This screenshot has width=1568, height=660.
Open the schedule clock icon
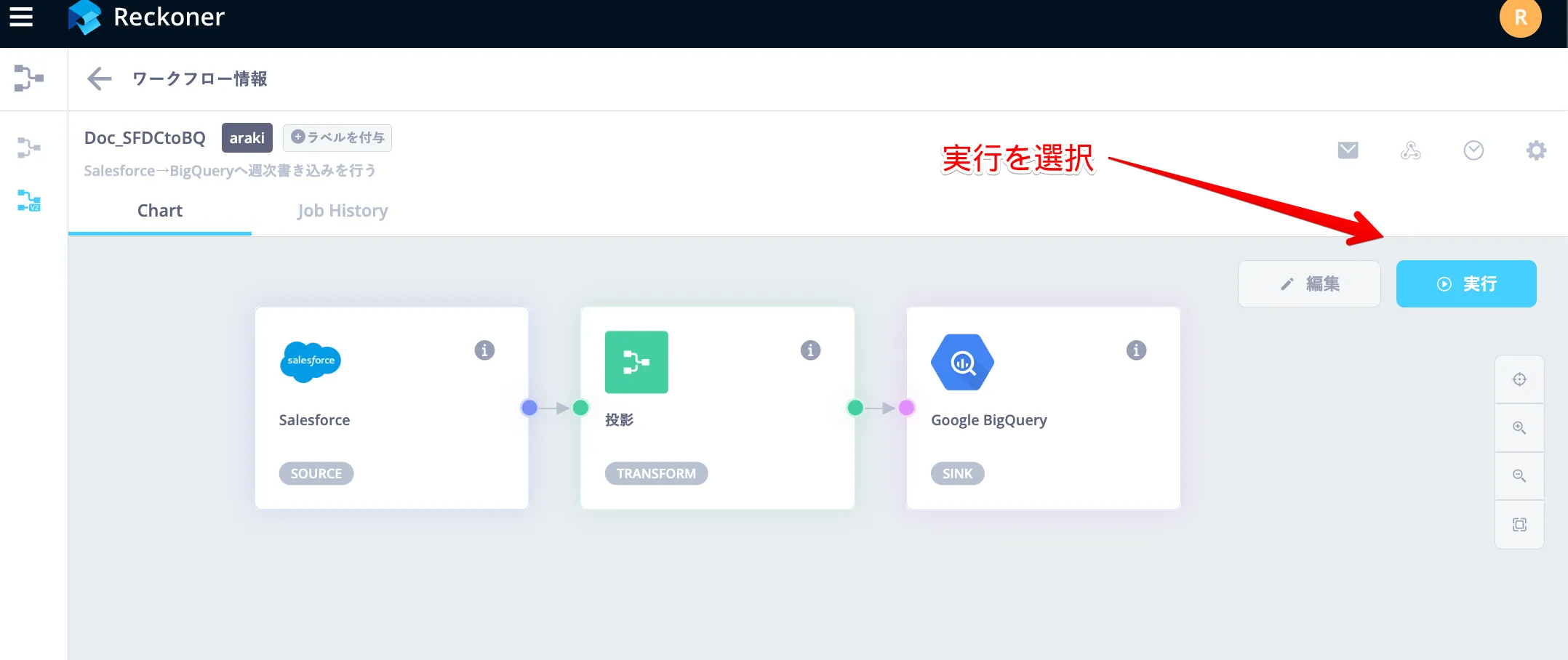coord(1473,150)
